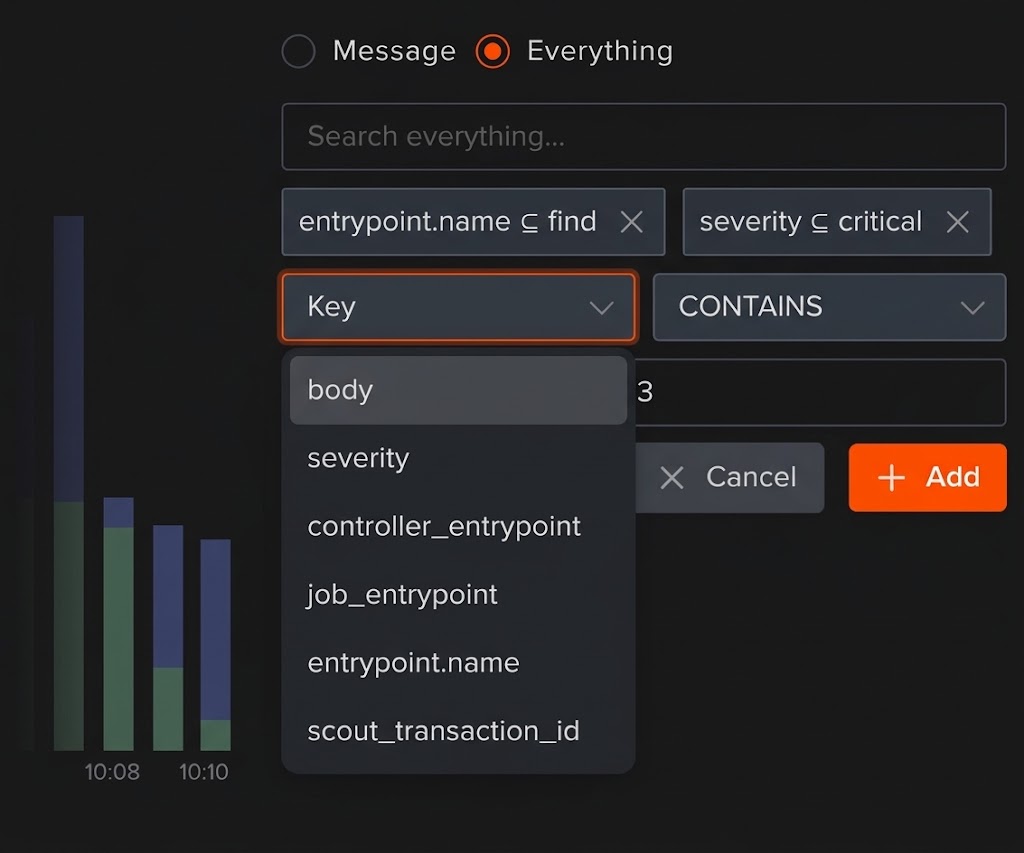Open the Key dropdown
Viewport: 1024px width, 853px height.
click(458, 307)
